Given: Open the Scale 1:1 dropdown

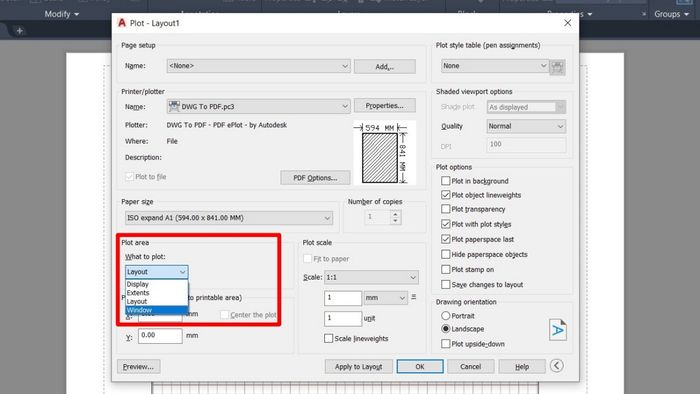Looking at the screenshot, I should point(371,277).
